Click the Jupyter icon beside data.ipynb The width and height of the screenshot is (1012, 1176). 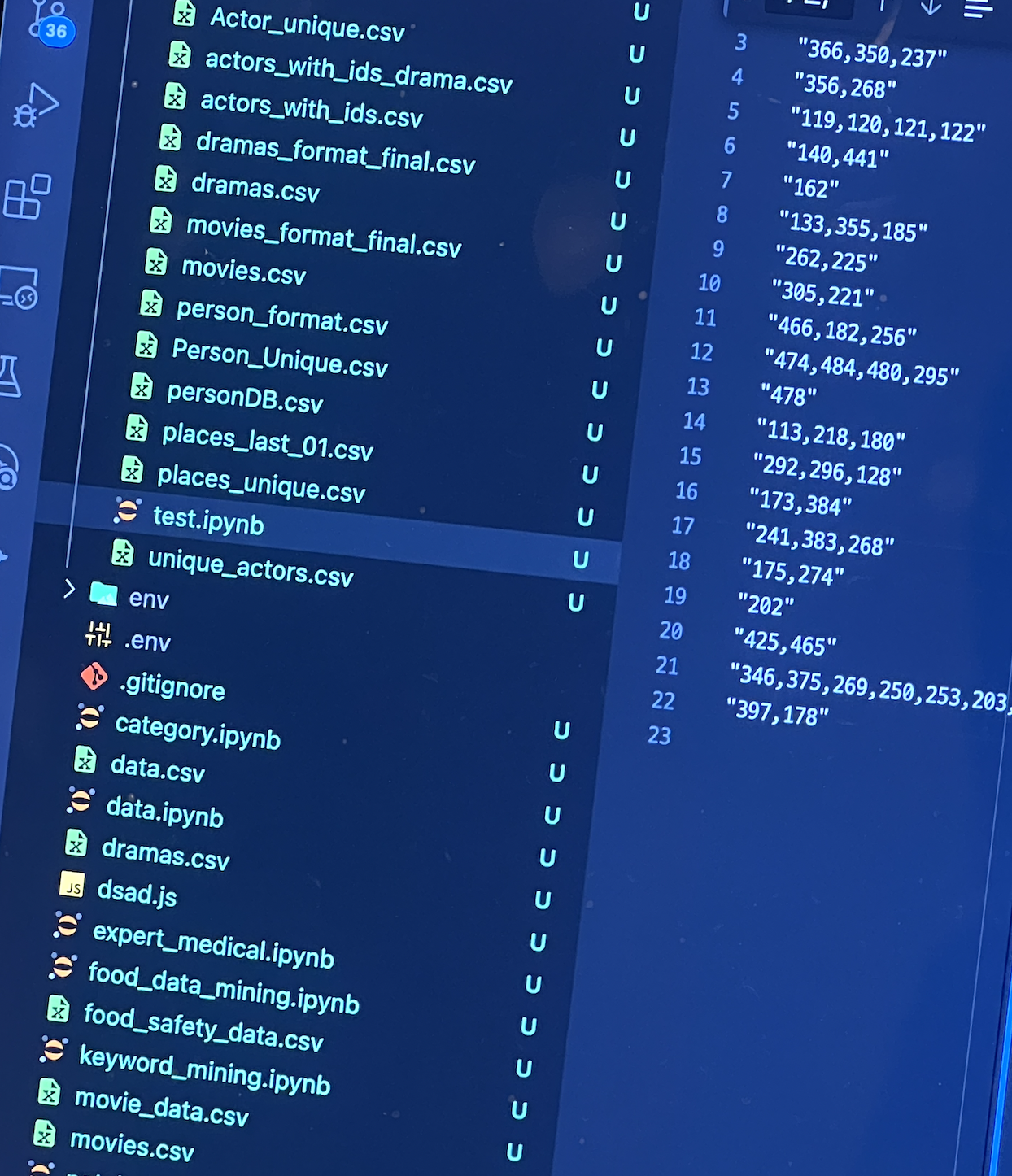tap(81, 800)
